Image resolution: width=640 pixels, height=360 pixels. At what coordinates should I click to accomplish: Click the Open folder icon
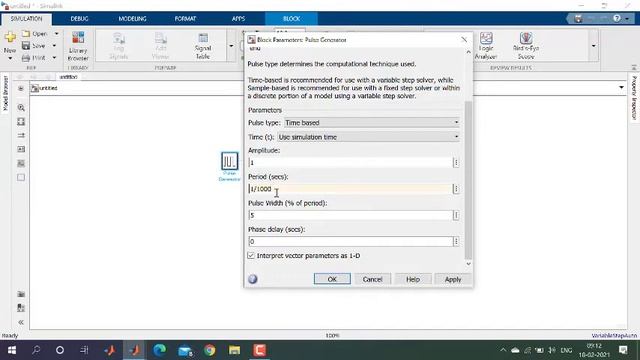tap(26, 33)
